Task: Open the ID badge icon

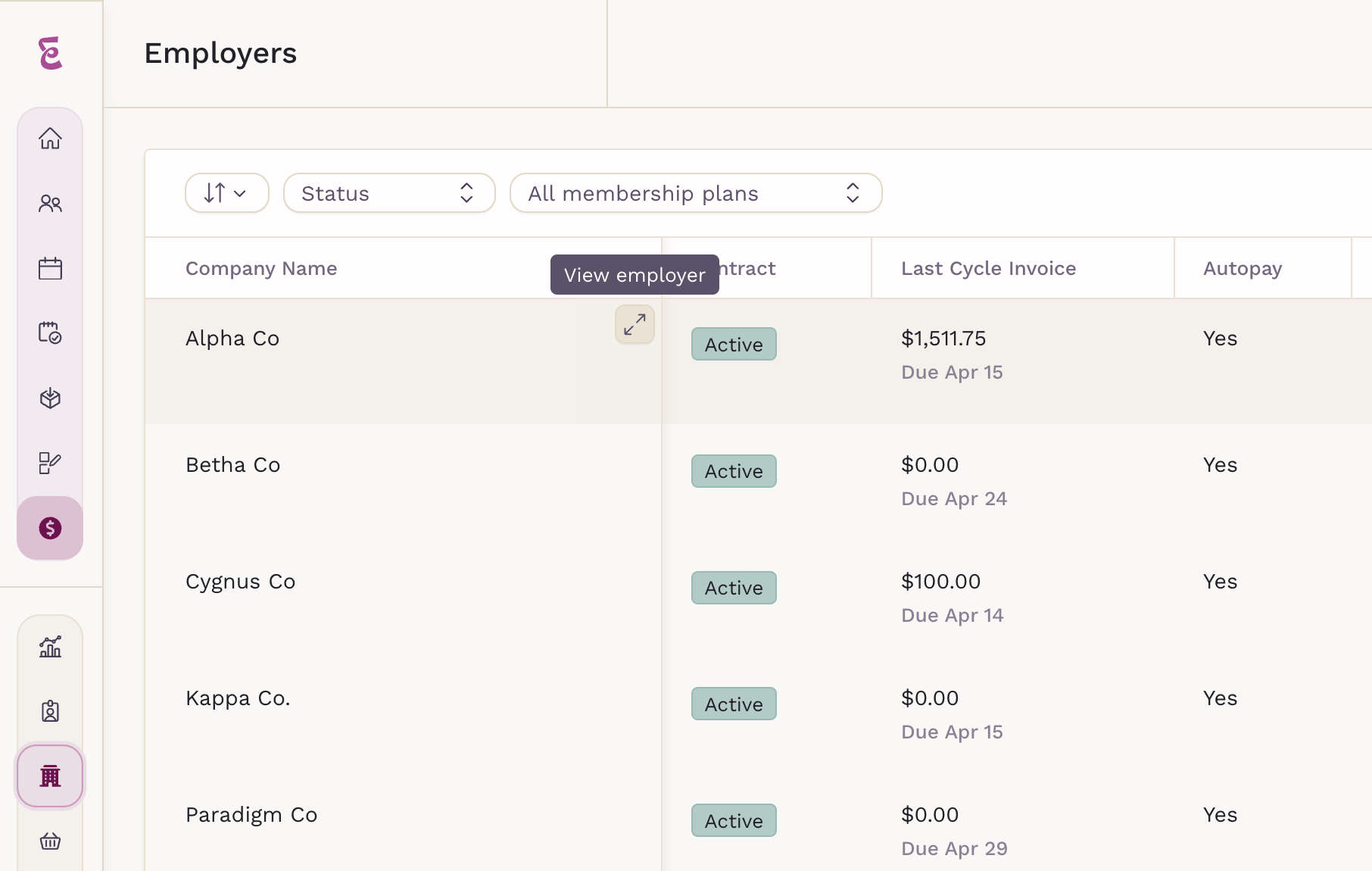Action: [50, 711]
